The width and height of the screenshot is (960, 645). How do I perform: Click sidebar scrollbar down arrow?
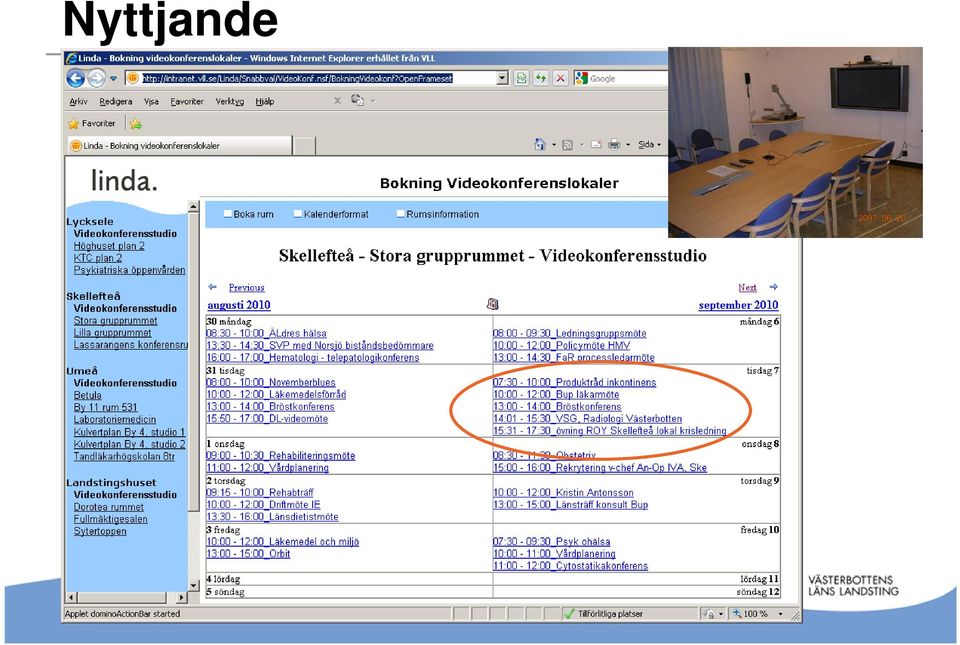[193, 586]
